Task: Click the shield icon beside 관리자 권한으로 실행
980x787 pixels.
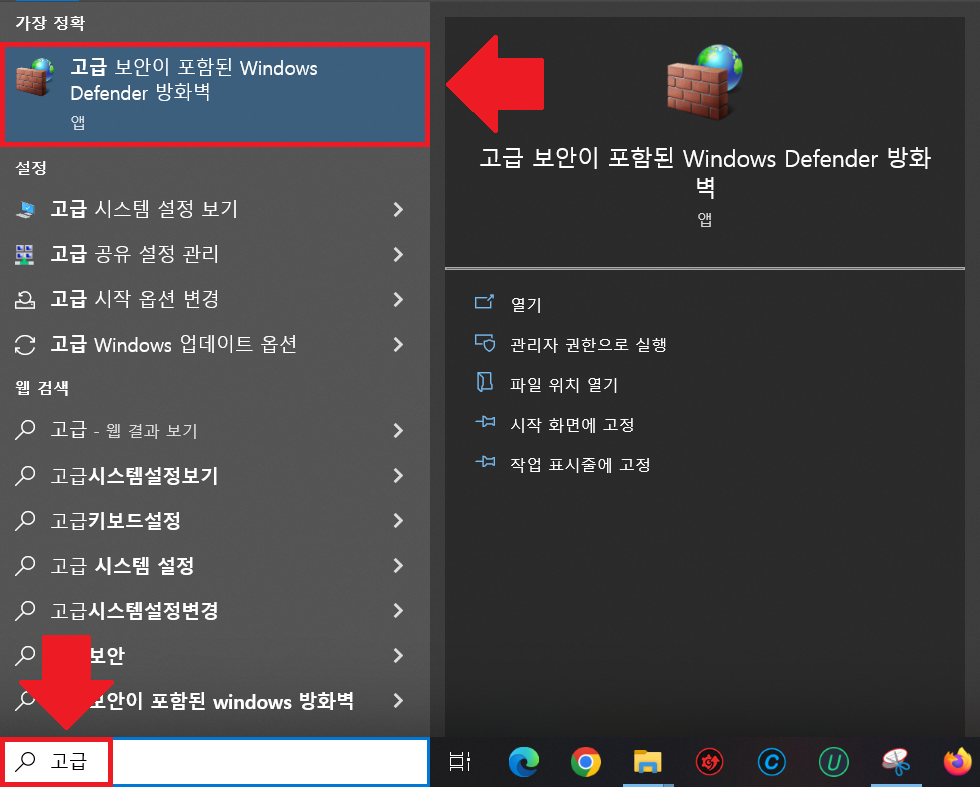Action: click(x=484, y=343)
